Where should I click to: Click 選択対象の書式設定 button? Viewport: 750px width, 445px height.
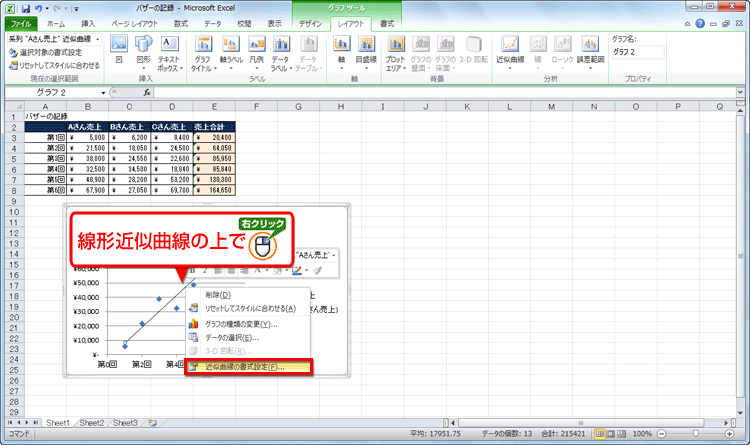pyautogui.click(x=45, y=53)
